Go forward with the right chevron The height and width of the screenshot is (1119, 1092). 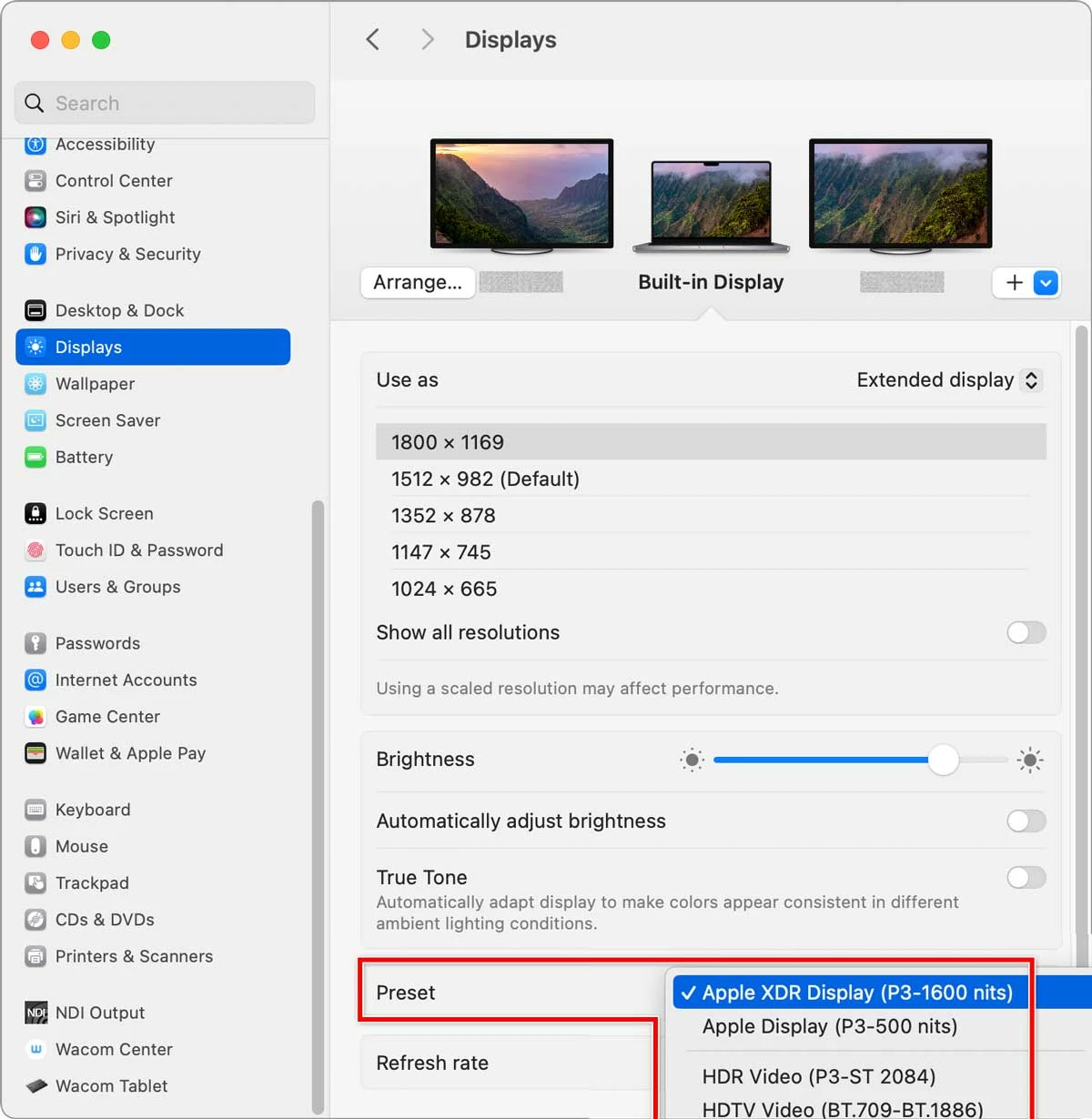(427, 39)
